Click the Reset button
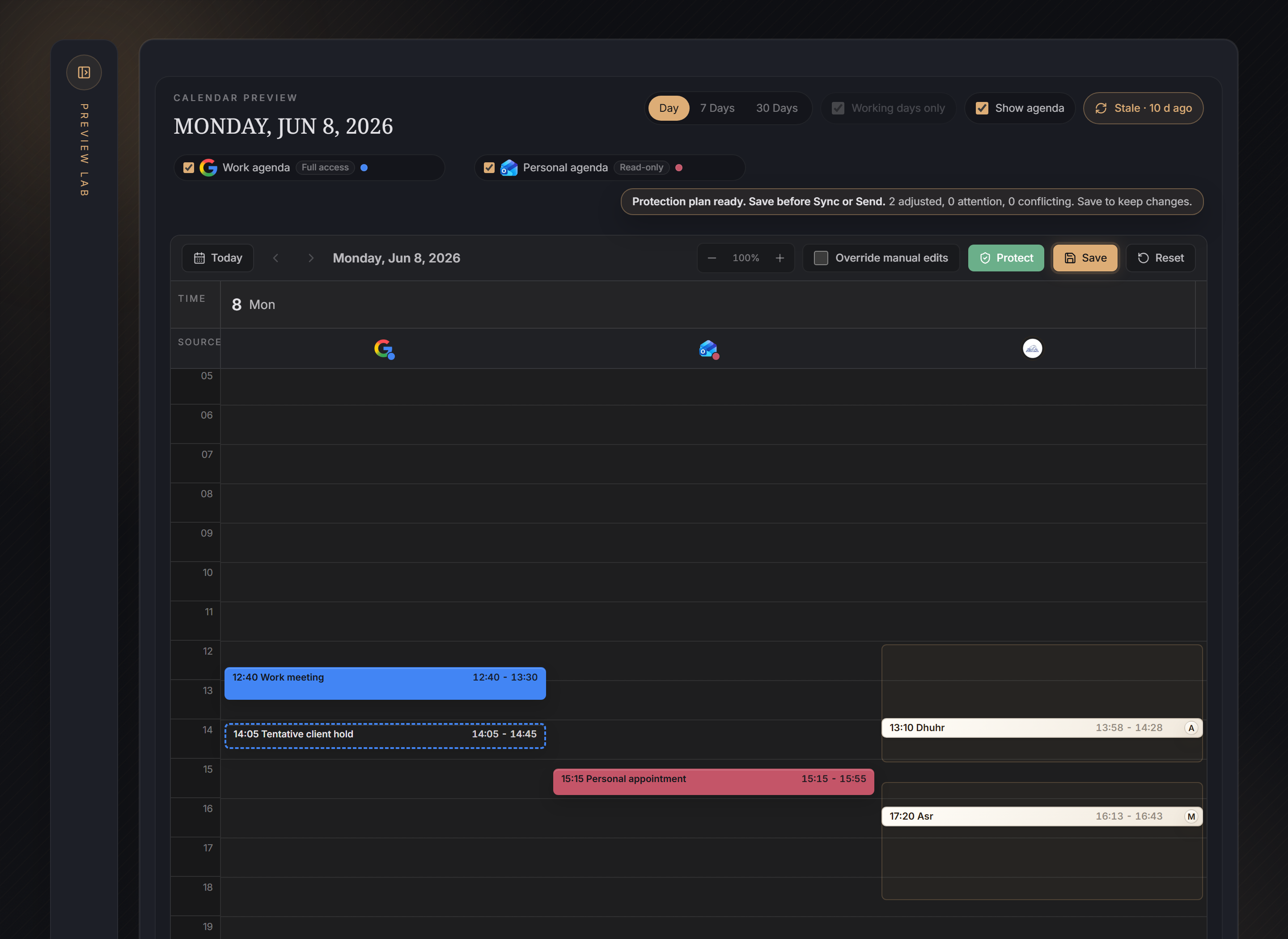 coord(1160,258)
